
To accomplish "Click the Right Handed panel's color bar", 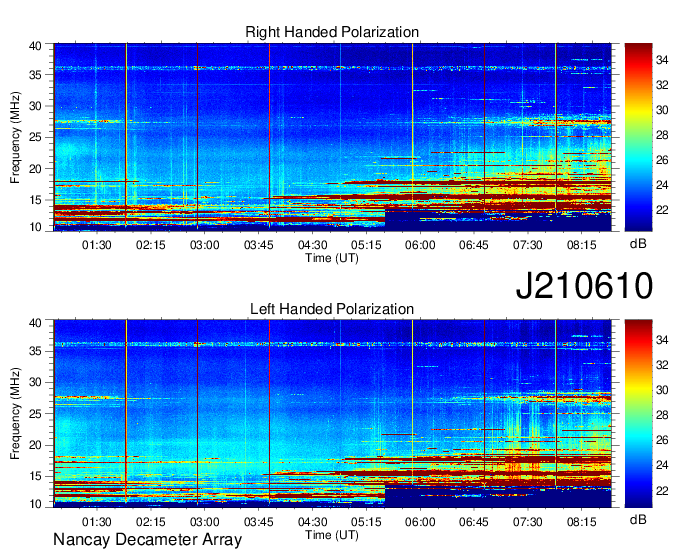I will (638, 137).
